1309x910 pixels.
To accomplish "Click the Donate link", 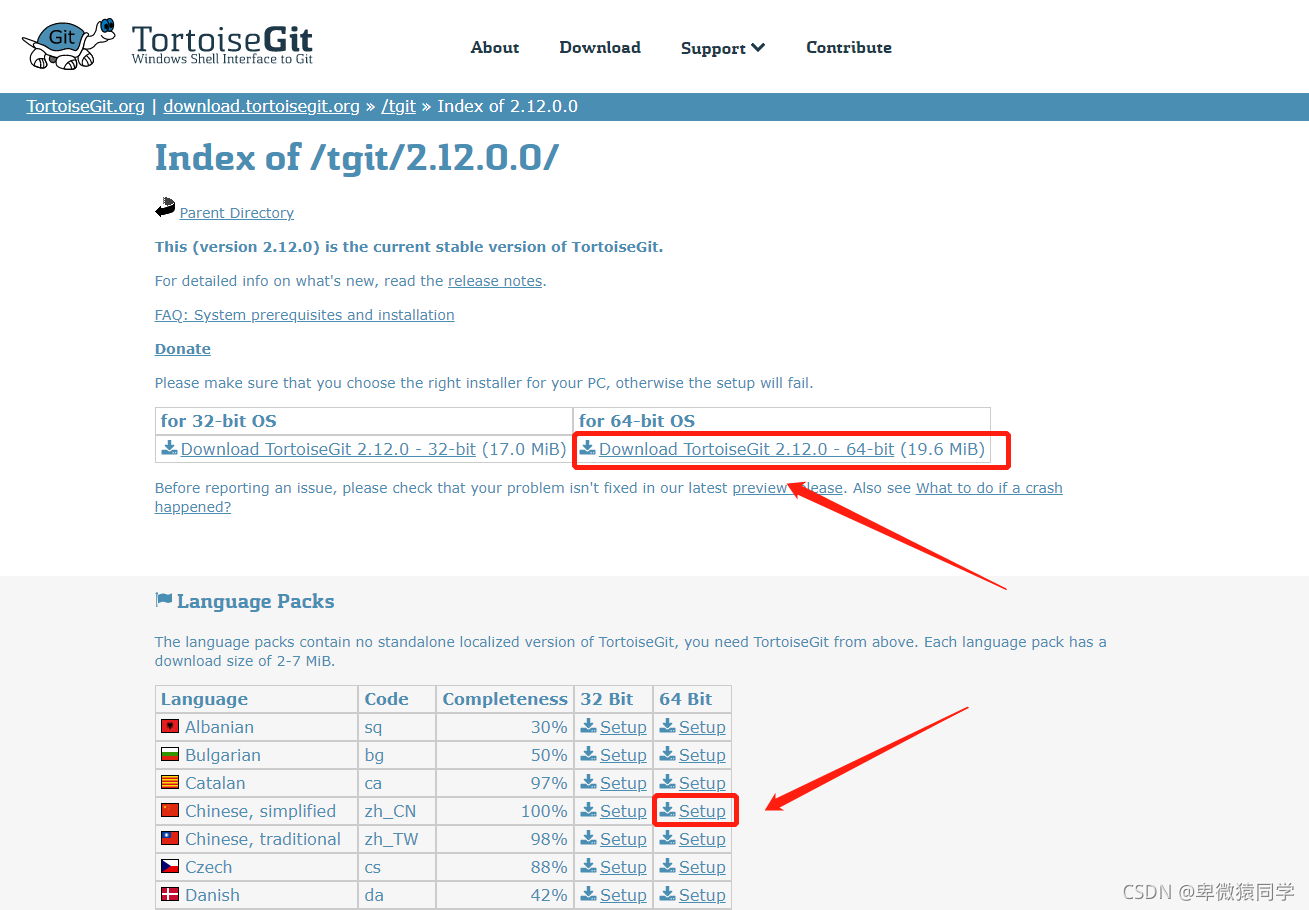I will click(x=183, y=349).
